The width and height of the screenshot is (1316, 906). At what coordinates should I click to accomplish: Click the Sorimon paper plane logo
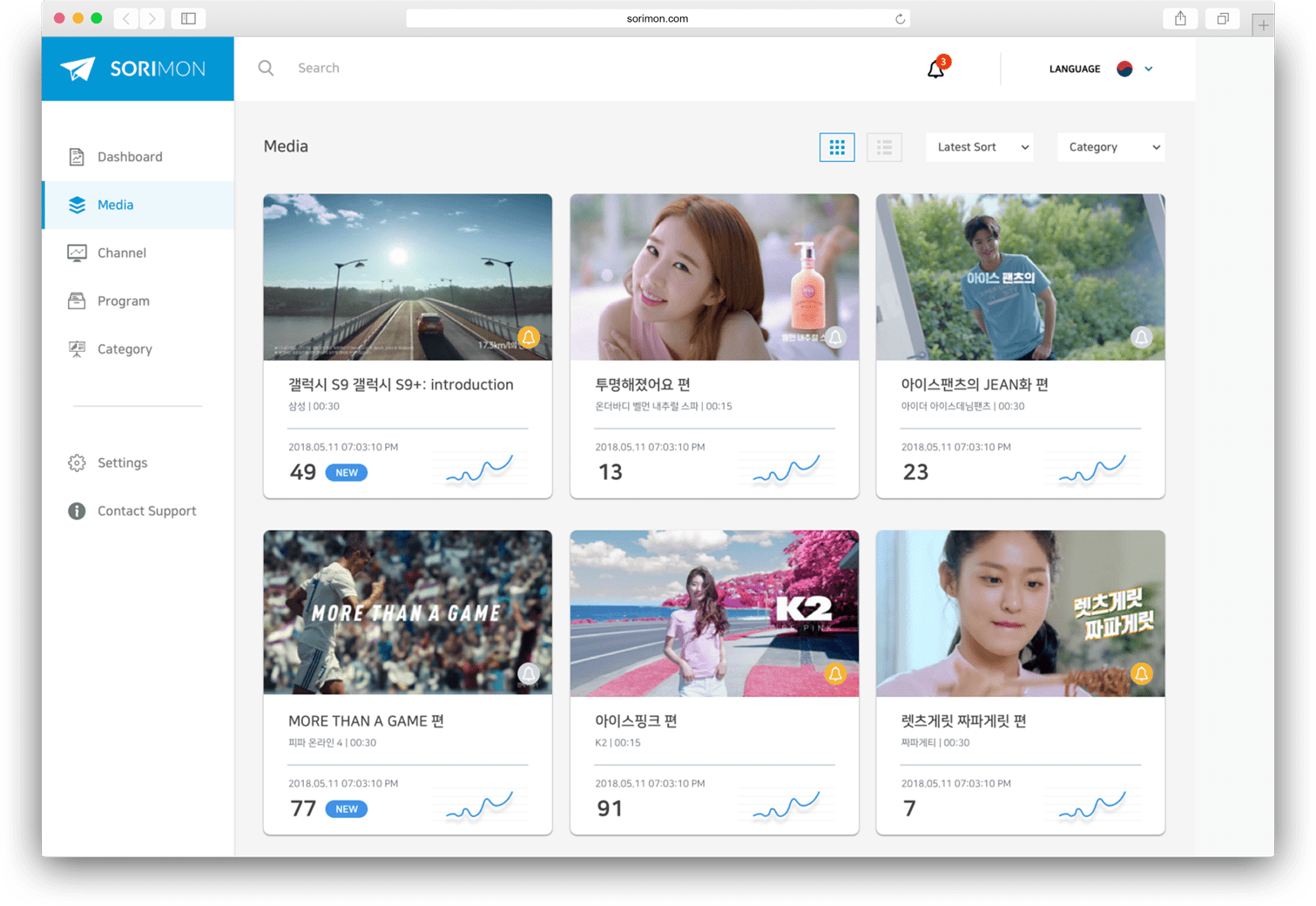[78, 69]
